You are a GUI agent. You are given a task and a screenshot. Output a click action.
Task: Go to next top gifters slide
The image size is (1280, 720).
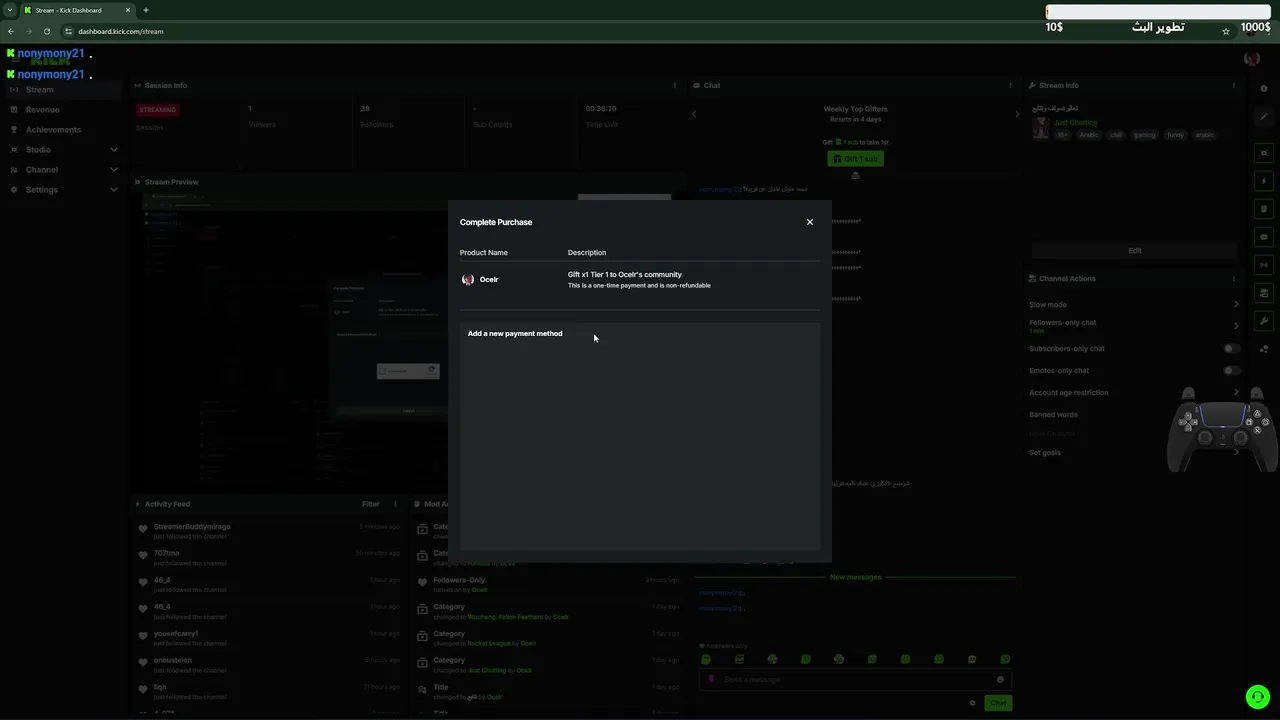coord(1017,114)
